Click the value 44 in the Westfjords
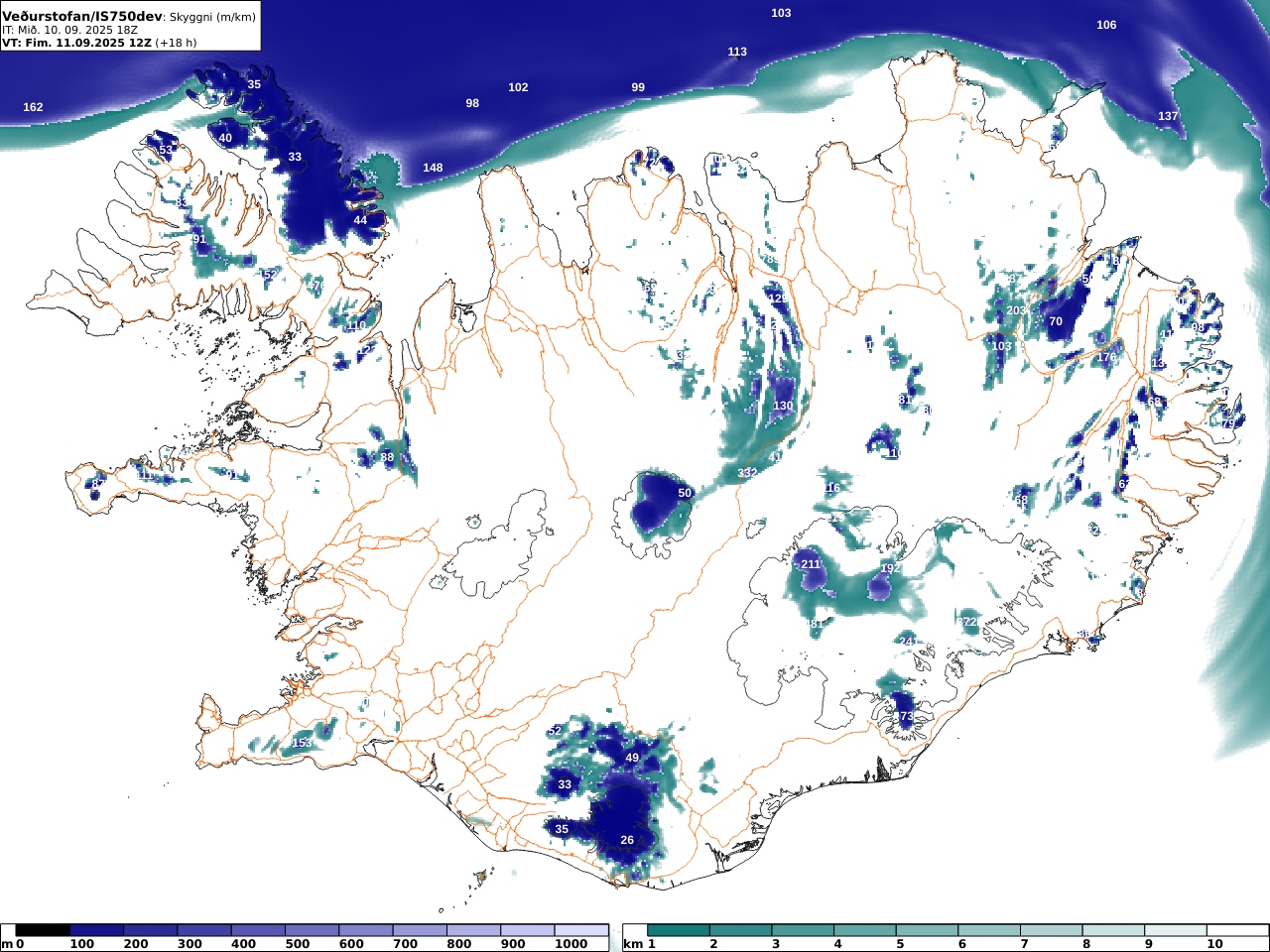Viewport: 1270px width, 952px height. (360, 220)
